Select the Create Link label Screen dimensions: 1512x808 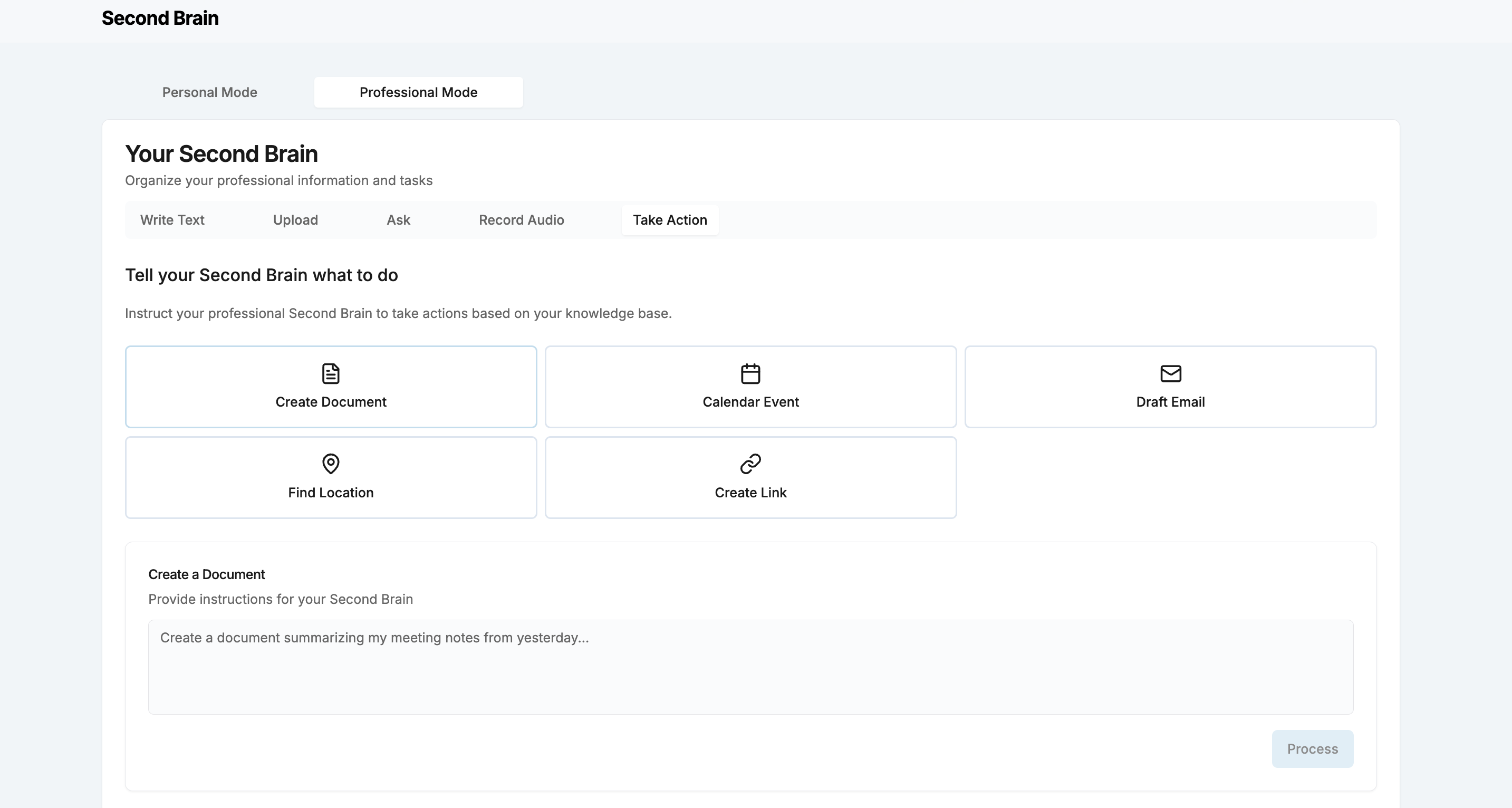[x=750, y=492]
